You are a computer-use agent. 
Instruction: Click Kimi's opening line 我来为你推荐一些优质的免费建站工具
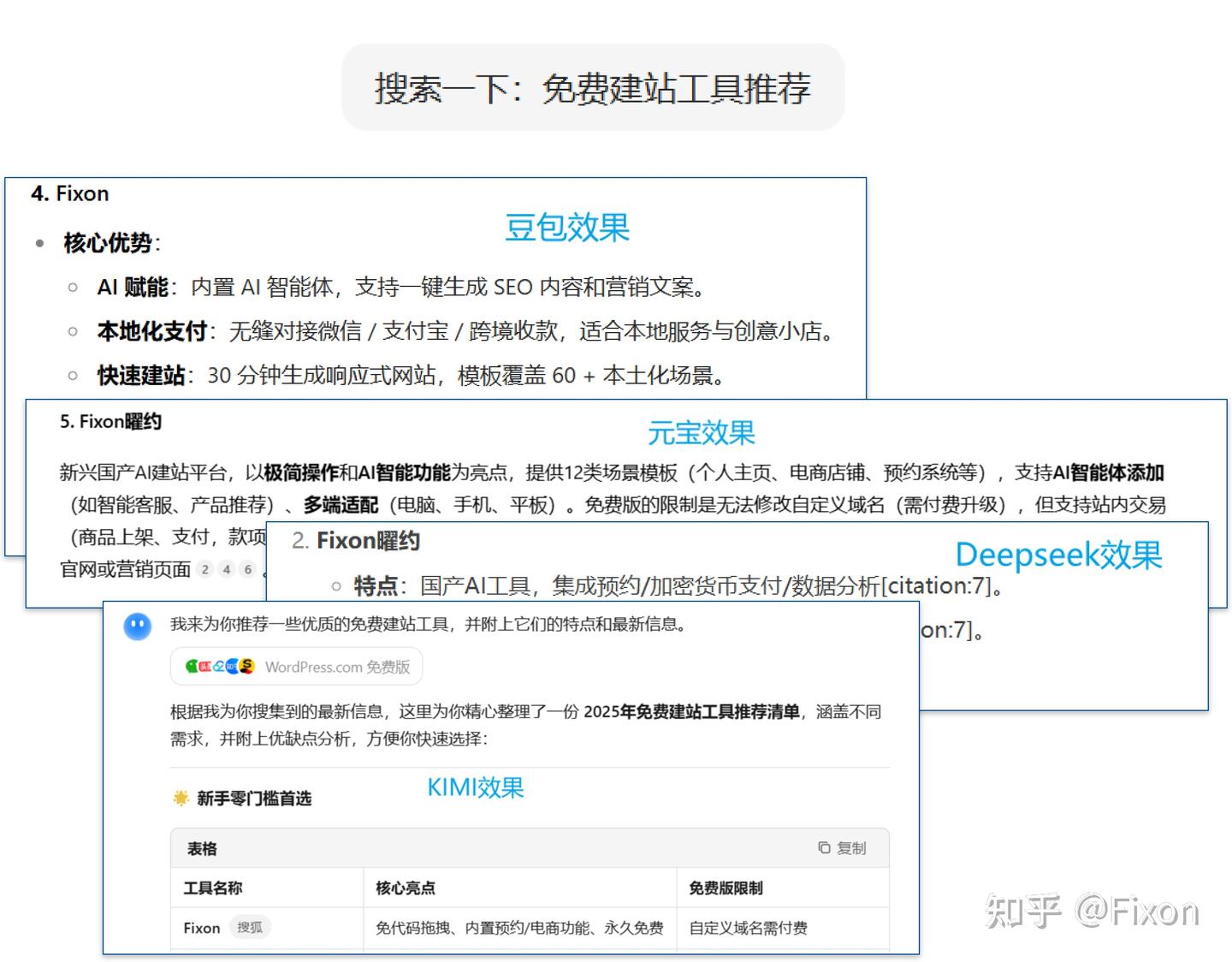(x=429, y=624)
